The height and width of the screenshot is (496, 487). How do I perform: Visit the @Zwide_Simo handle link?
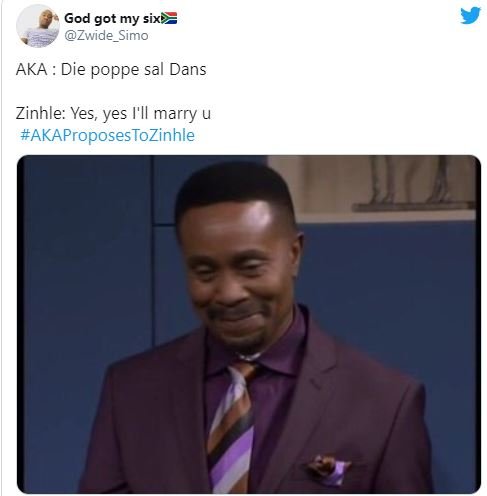[x=106, y=36]
